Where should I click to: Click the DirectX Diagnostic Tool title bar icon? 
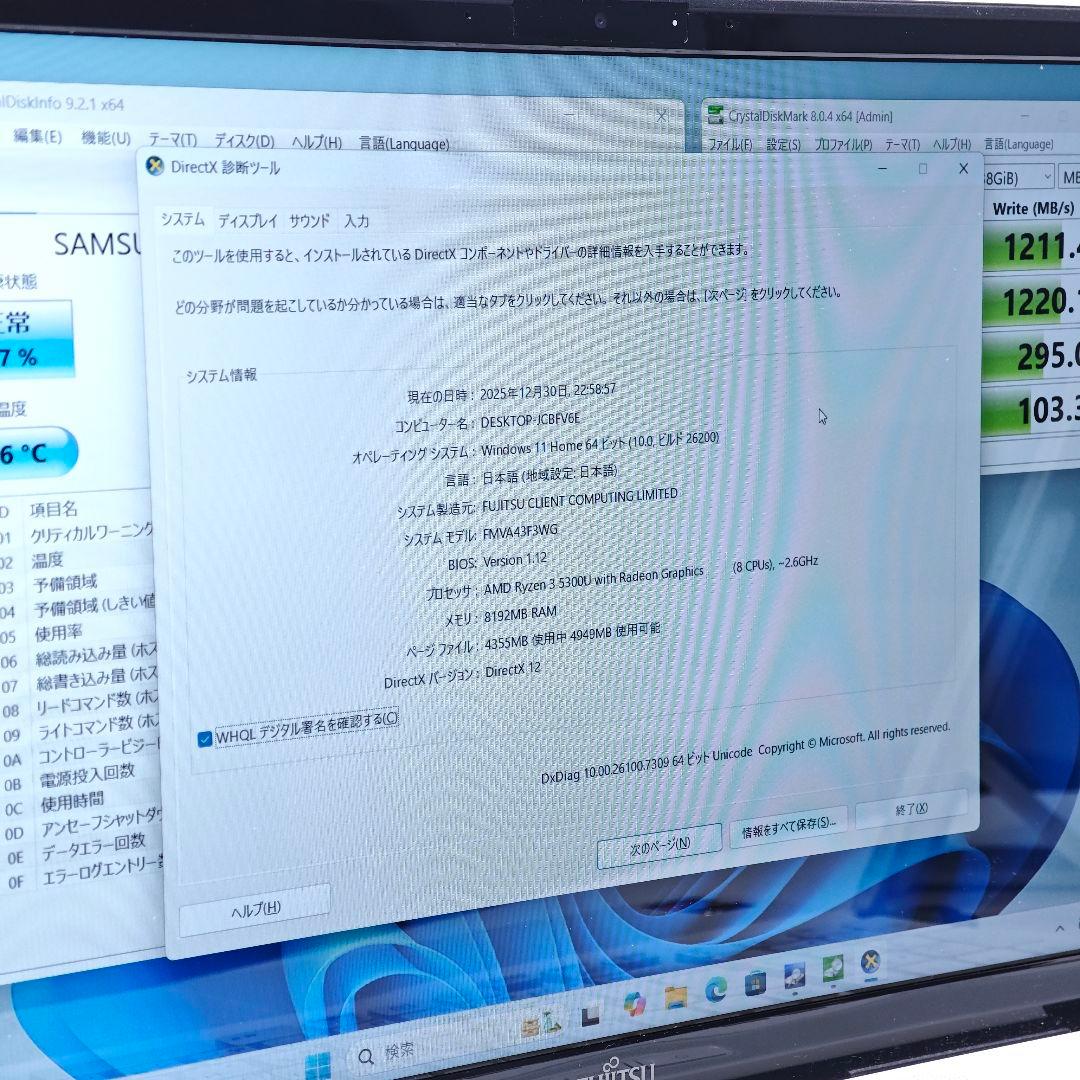152,168
